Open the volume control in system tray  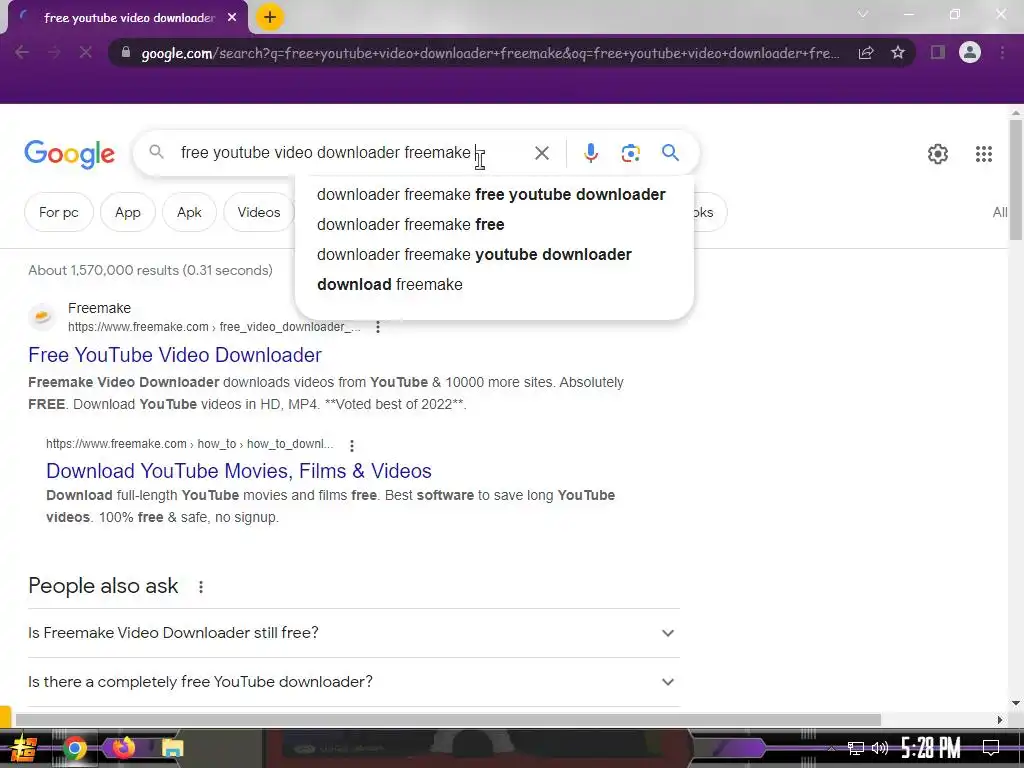880,748
